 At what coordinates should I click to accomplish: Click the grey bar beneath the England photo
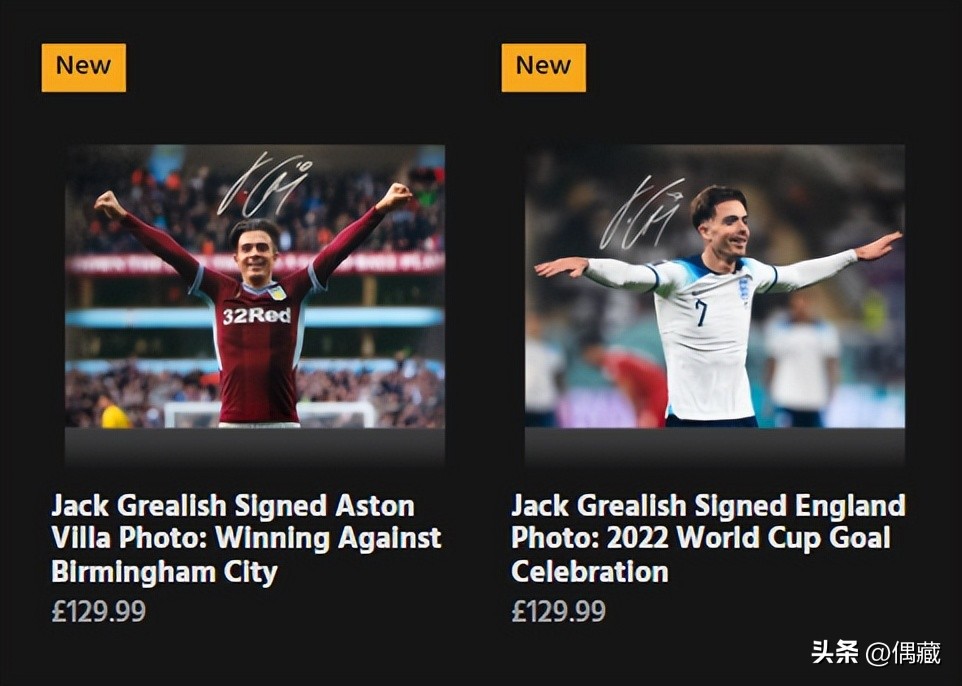pos(715,446)
